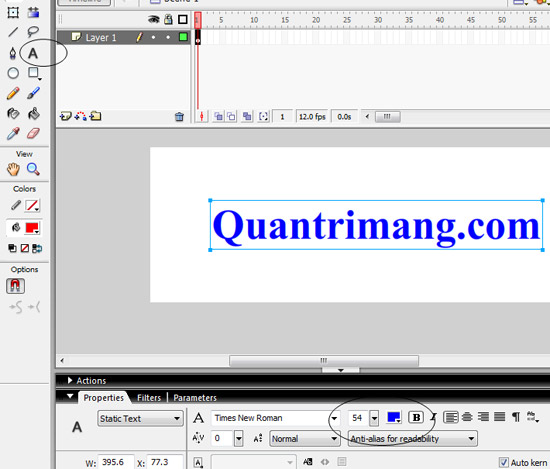
Task: Toggle show all layers as outlines
Action: point(183,19)
